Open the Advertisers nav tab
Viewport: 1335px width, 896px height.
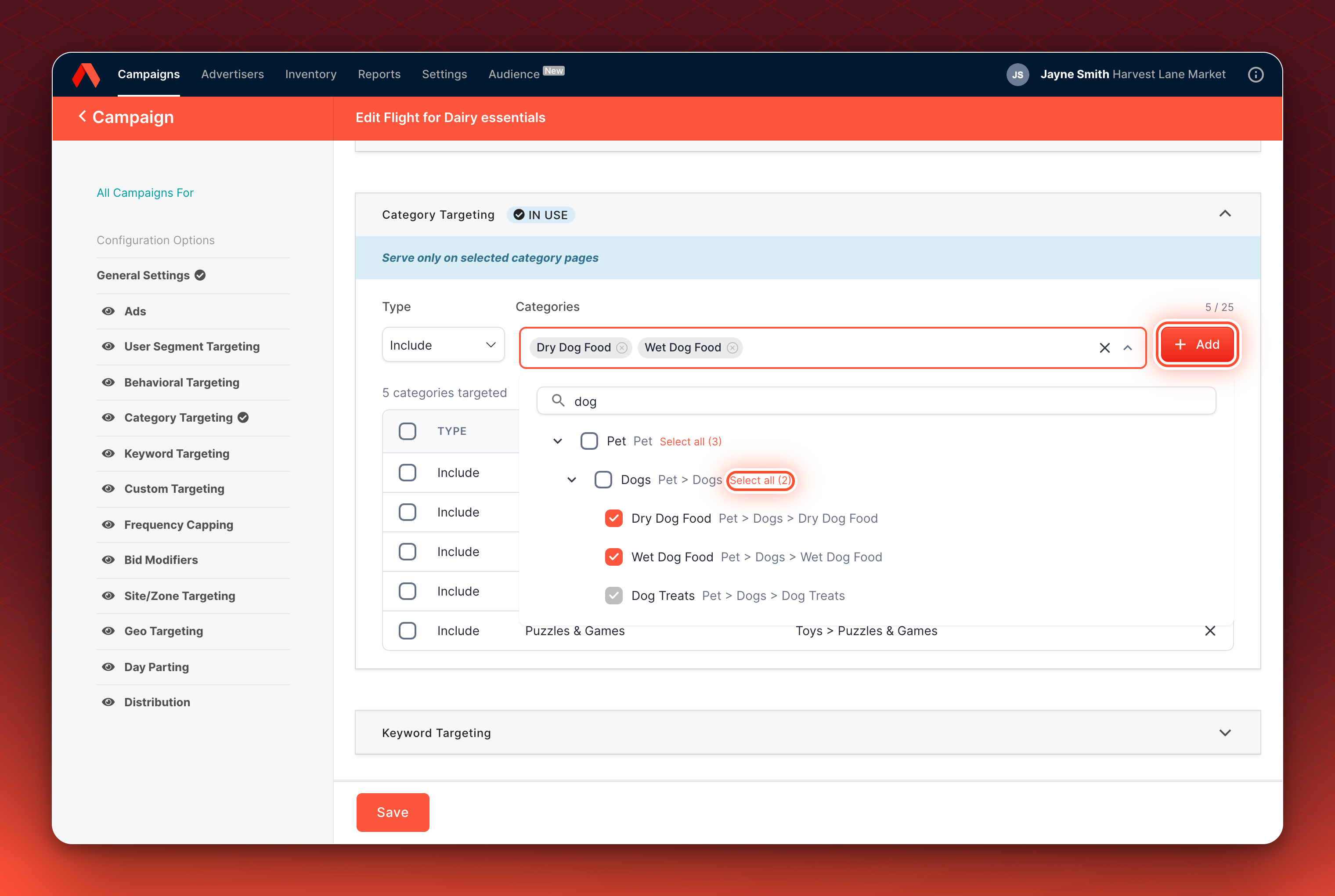[232, 74]
